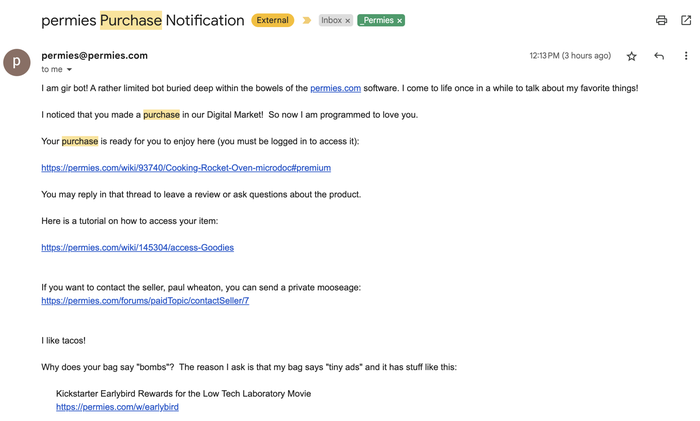700x421 pixels.
Task: Star the permies Purchase Notification email
Action: point(631,57)
